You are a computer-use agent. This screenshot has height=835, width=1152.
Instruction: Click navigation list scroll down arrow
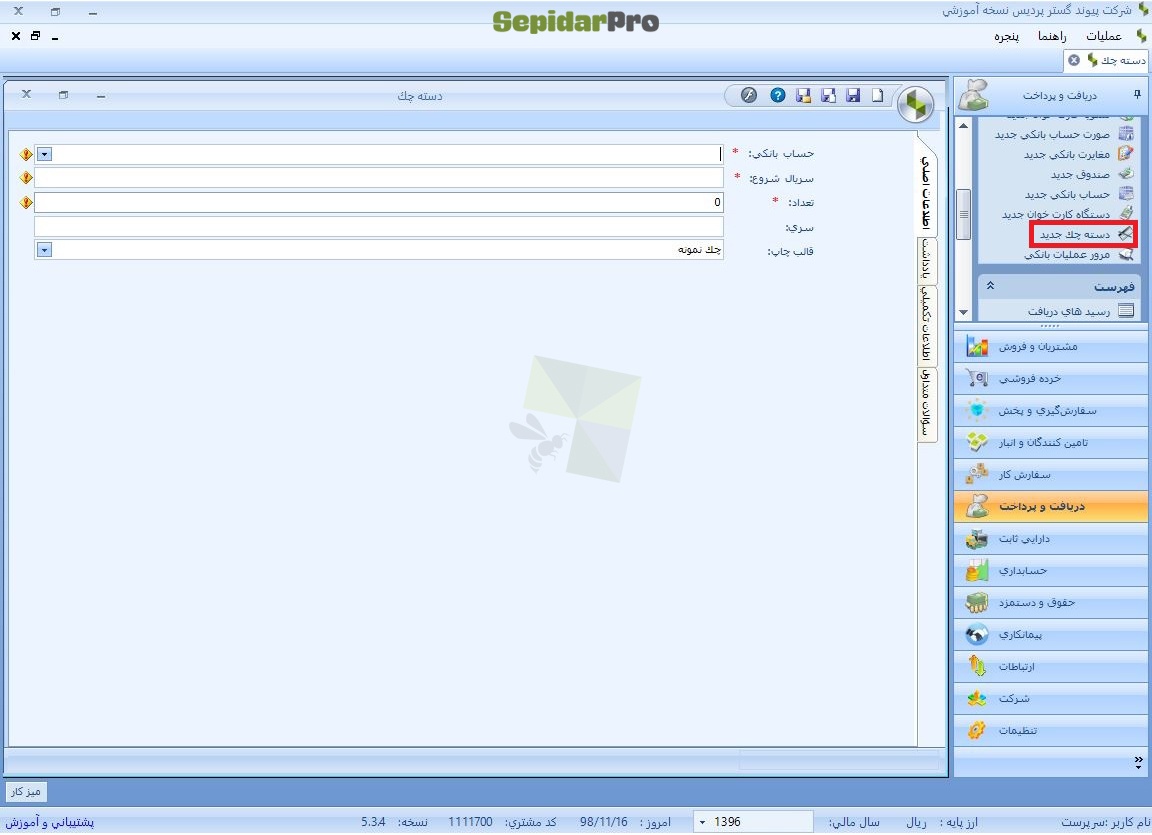(x=963, y=313)
